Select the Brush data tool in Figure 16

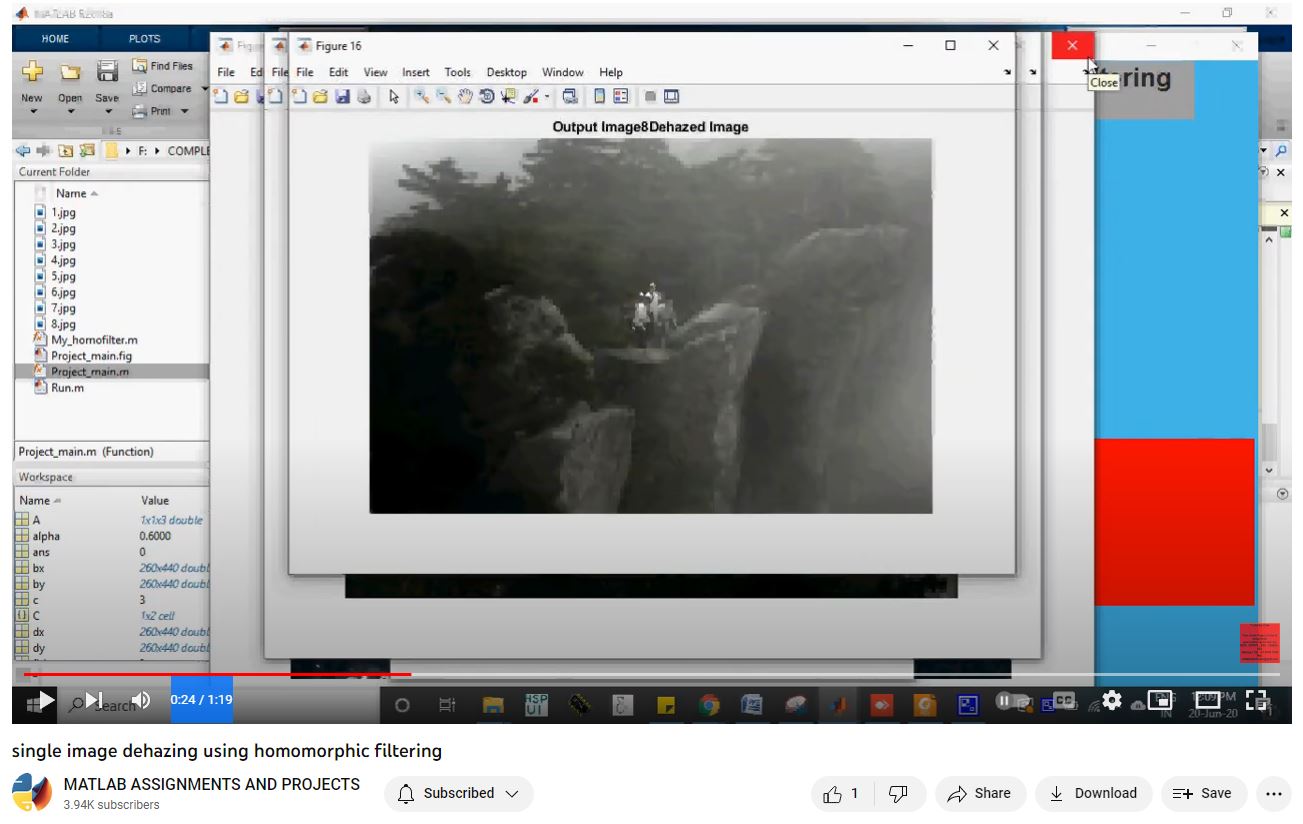point(531,96)
